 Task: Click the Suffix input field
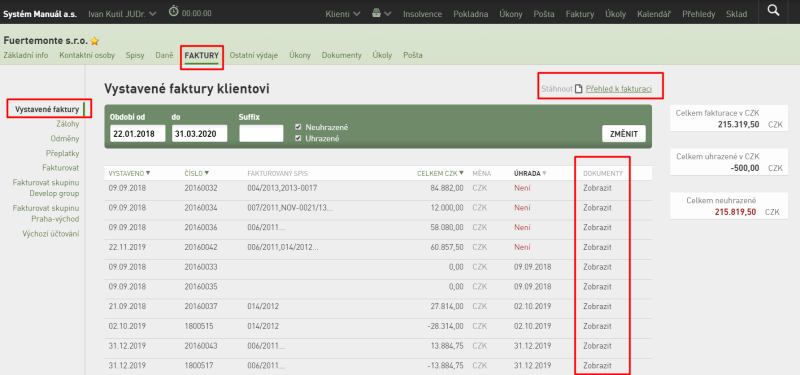[261, 134]
